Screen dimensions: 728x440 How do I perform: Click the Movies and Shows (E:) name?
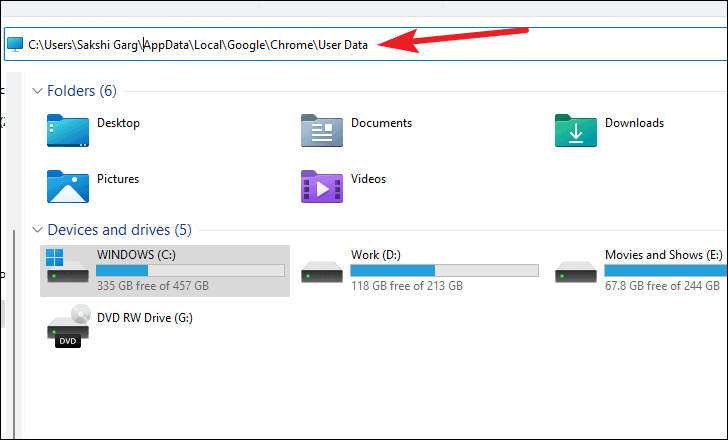click(x=664, y=255)
